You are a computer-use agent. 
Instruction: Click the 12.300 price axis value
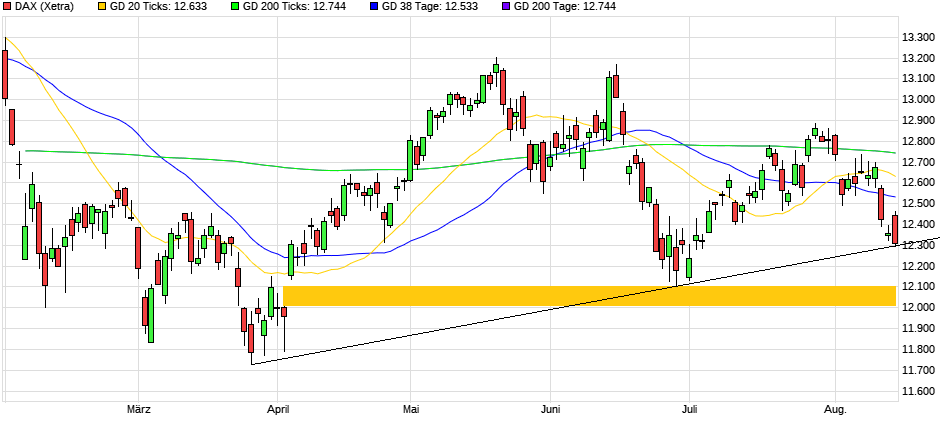point(918,245)
